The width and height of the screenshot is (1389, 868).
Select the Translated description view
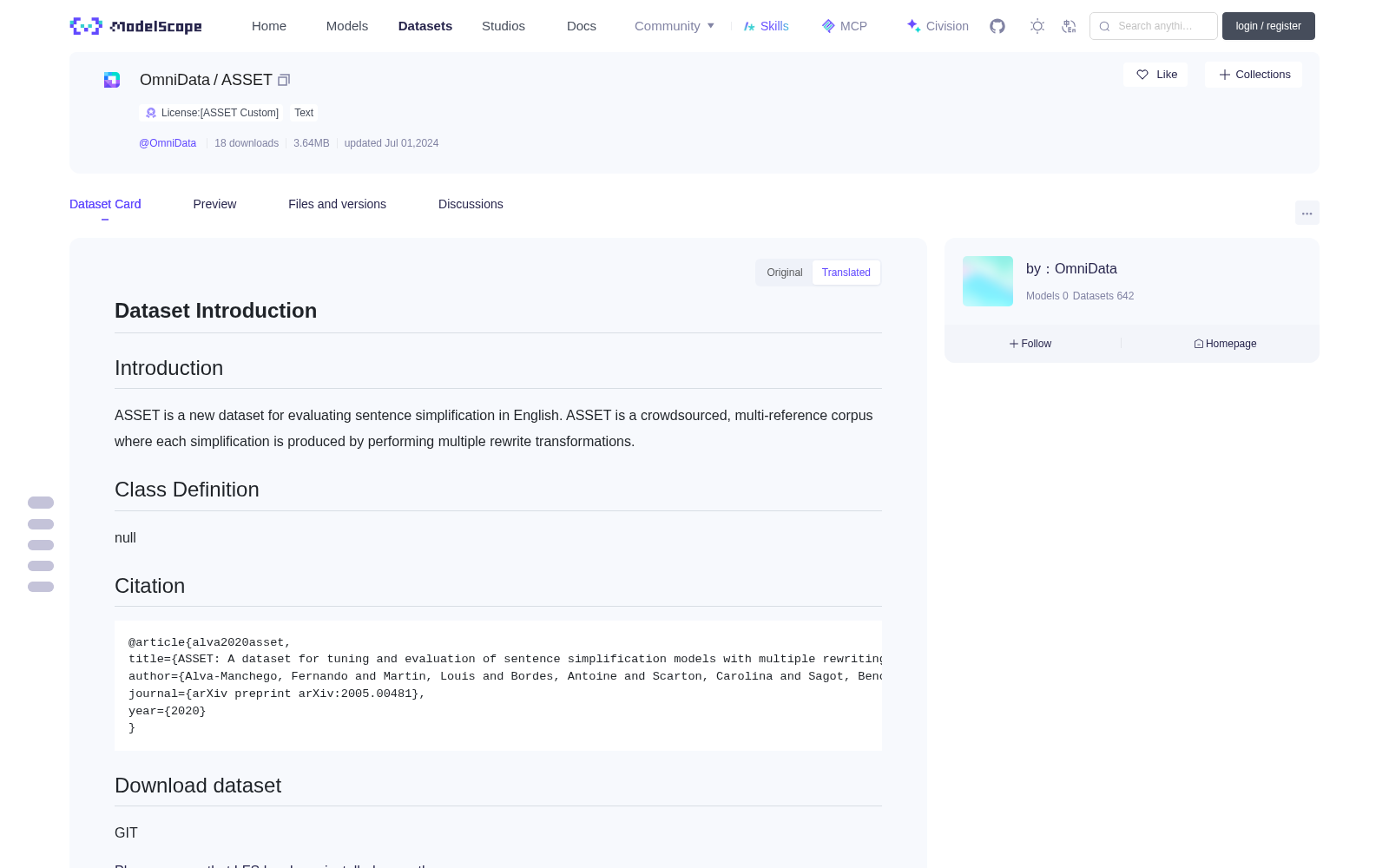tap(846, 273)
